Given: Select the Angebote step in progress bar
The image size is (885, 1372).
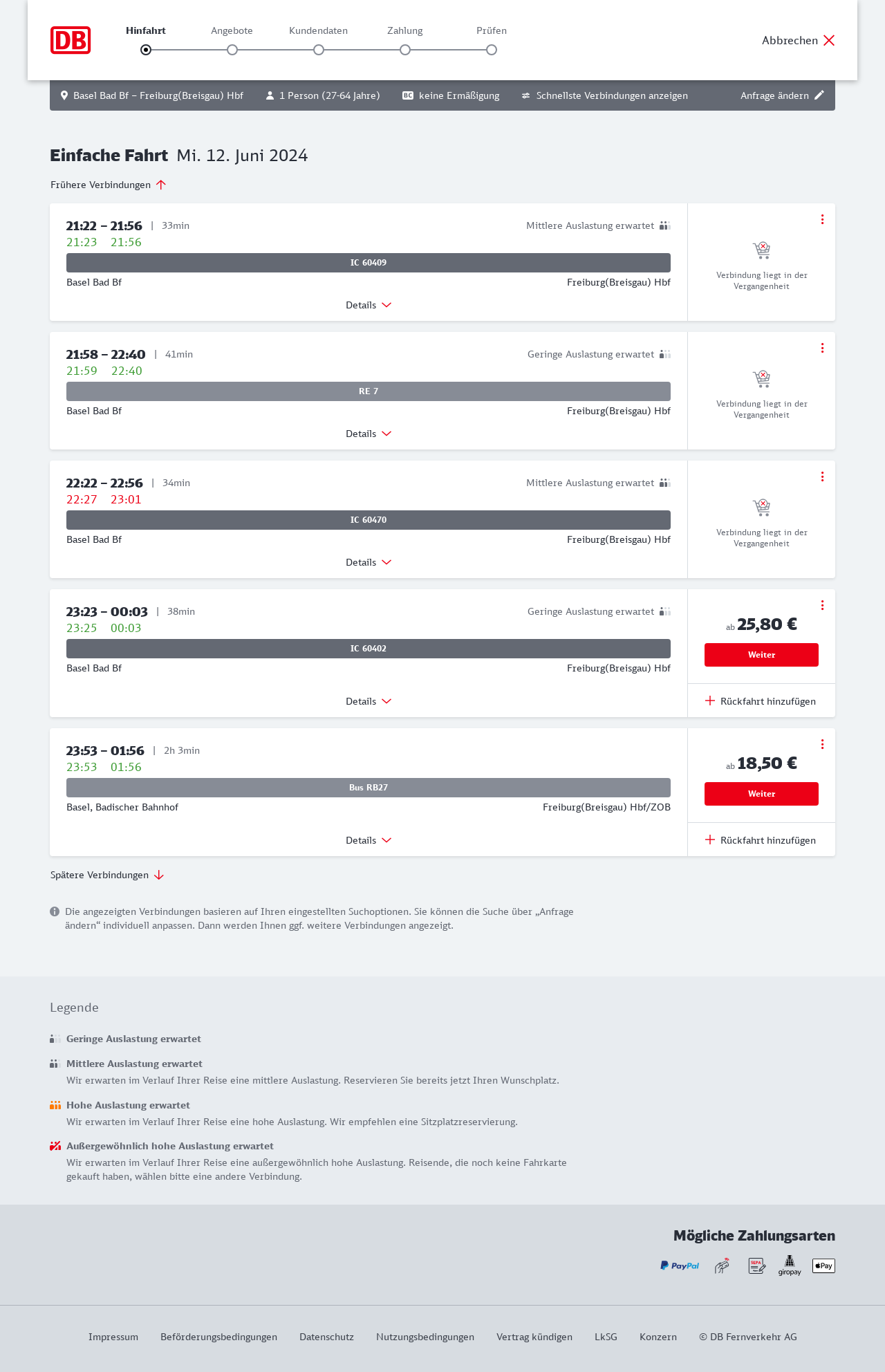Looking at the screenshot, I should (x=232, y=49).
